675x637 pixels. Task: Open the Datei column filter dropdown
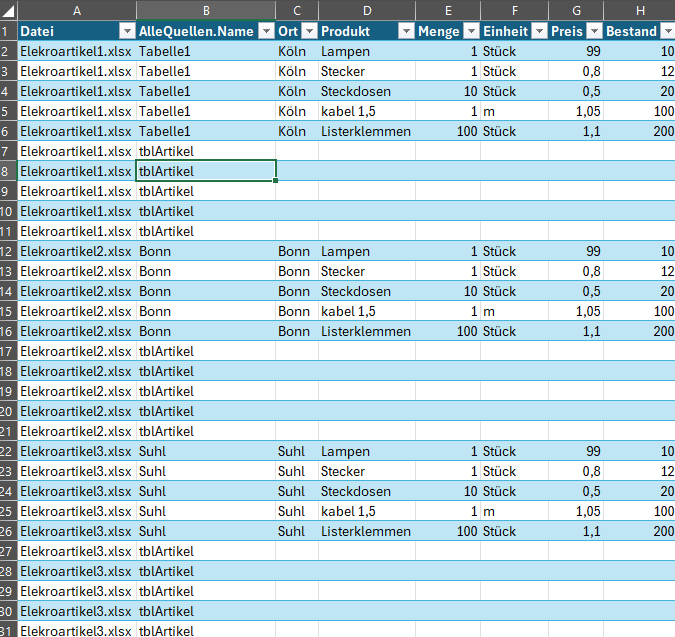click(126, 31)
